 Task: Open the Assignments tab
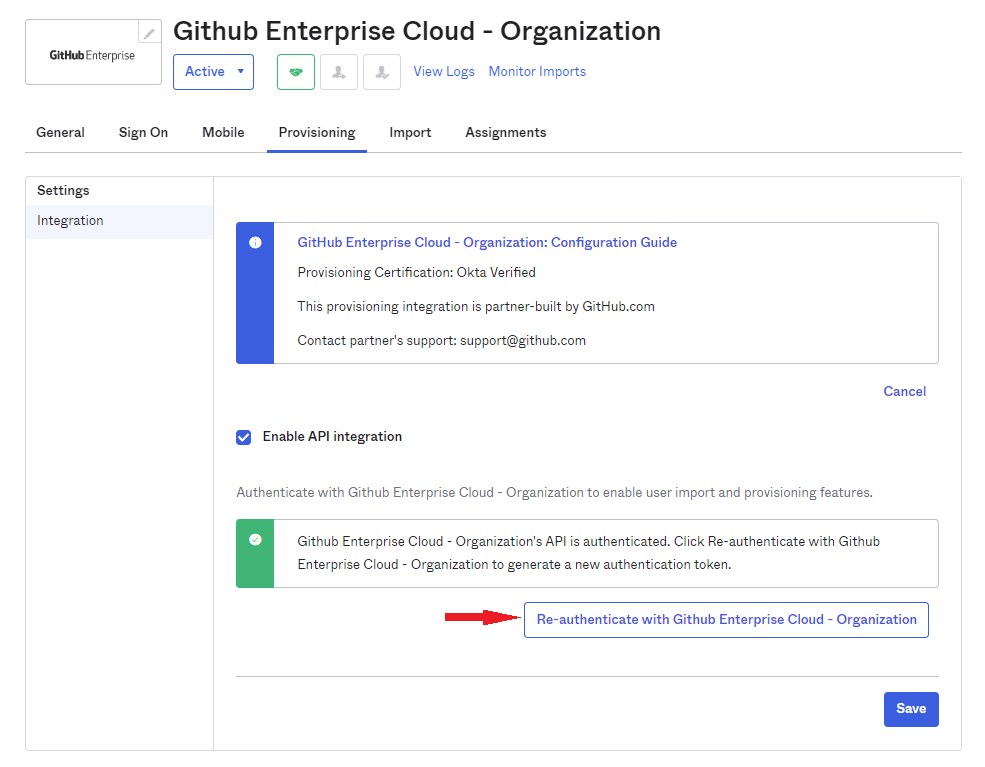(x=505, y=132)
